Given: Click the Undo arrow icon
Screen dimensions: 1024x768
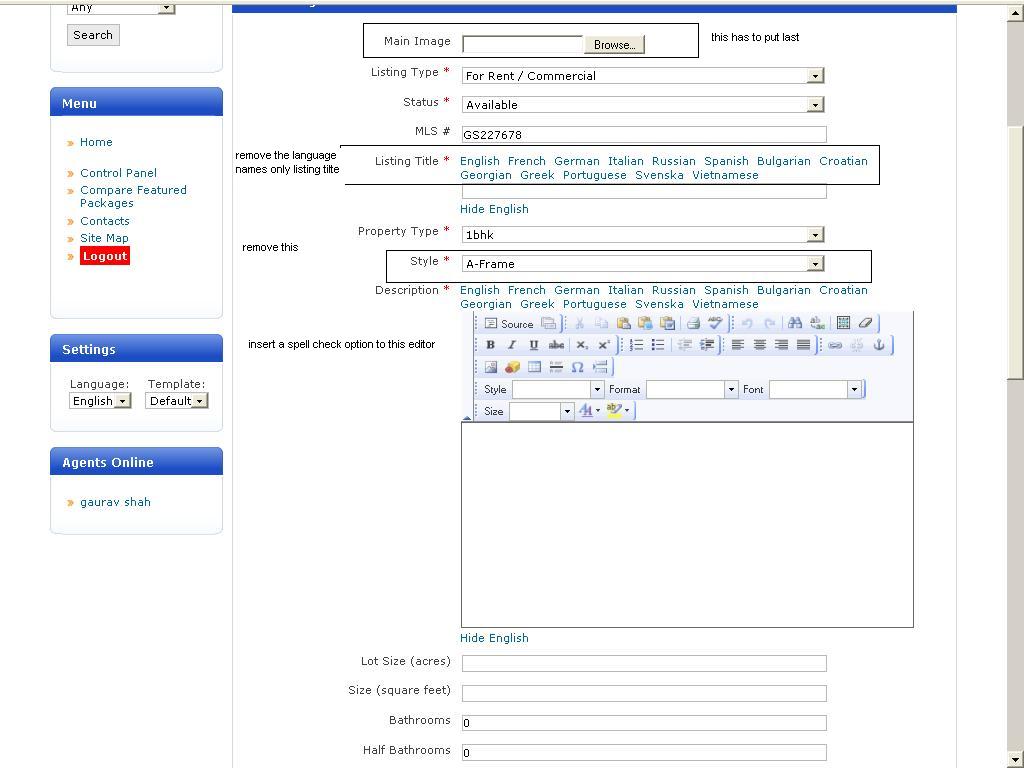Looking at the screenshot, I should pos(747,323).
